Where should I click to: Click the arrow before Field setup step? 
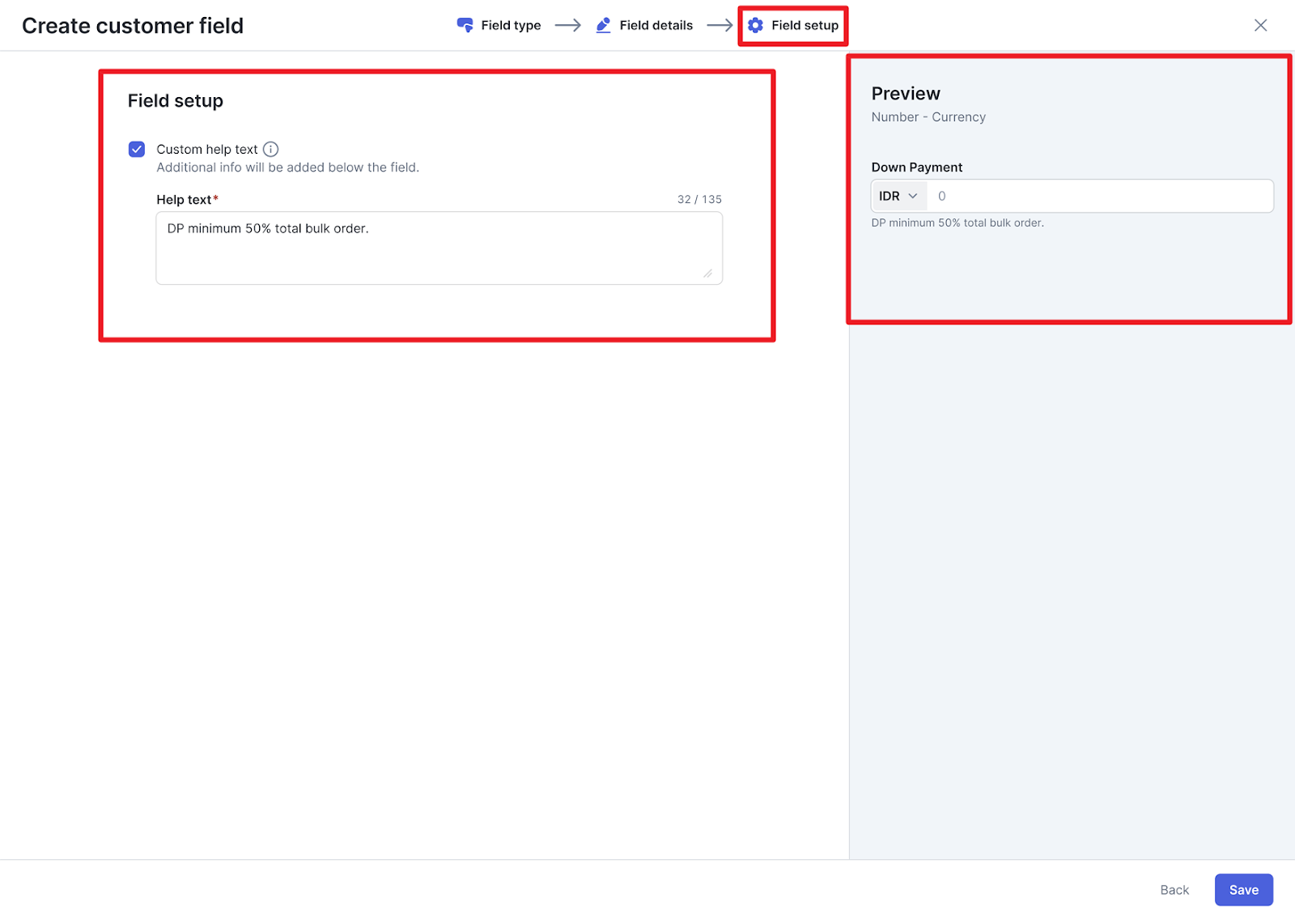pos(719,25)
